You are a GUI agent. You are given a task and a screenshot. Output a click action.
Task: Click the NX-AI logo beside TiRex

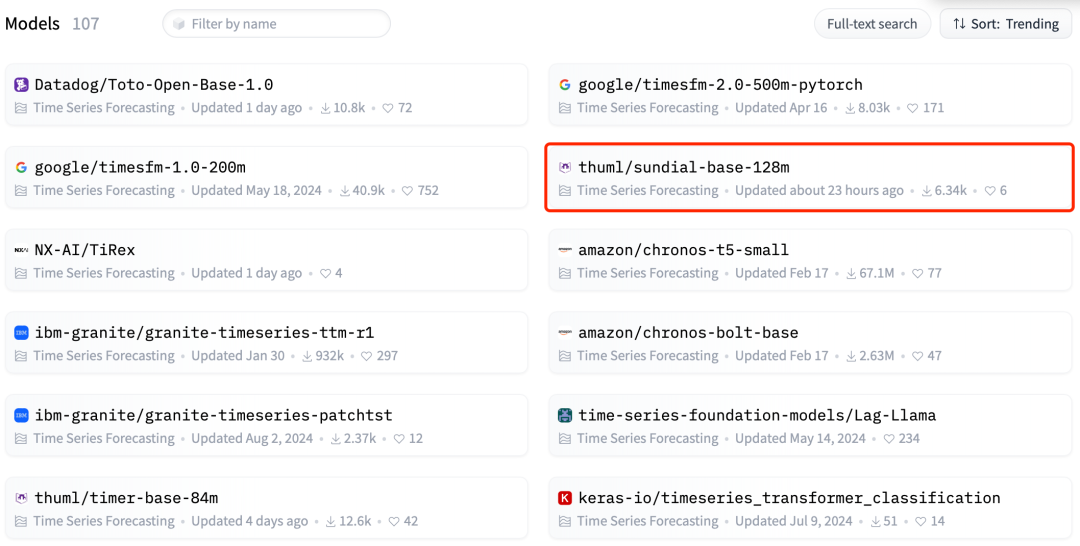(x=21, y=251)
